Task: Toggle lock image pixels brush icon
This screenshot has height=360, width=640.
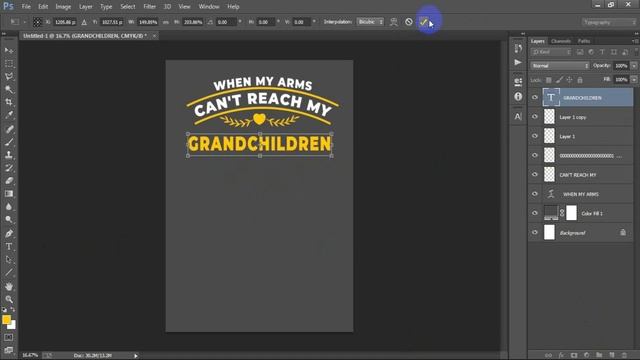Action: point(559,80)
